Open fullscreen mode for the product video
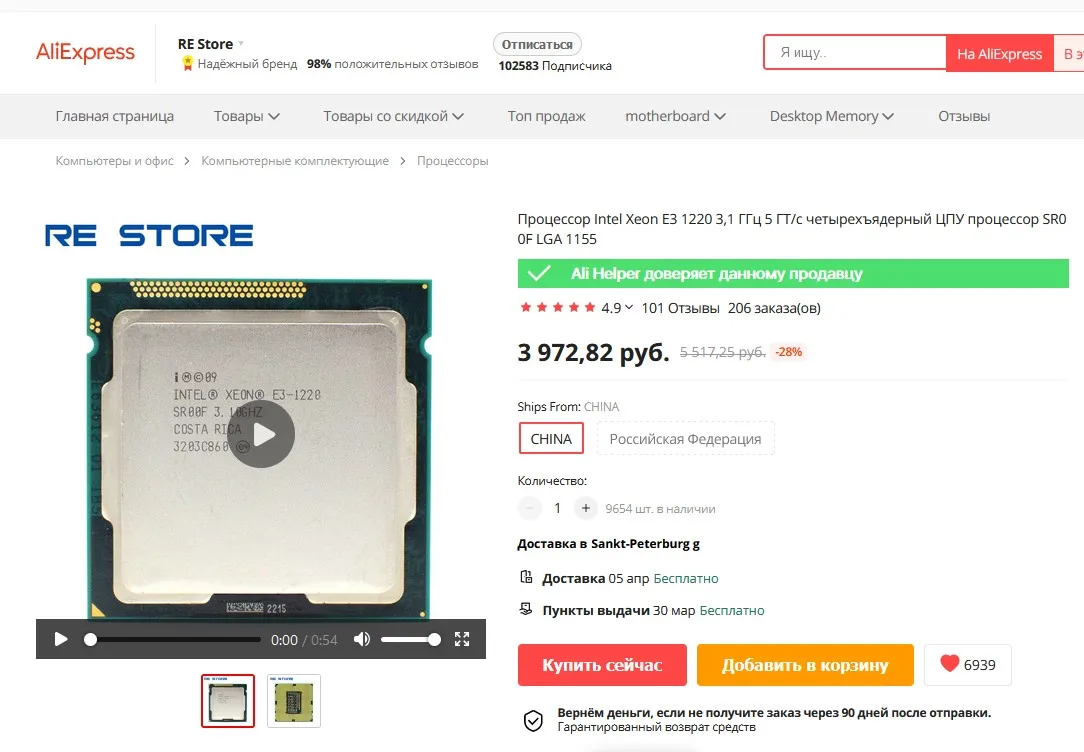The image size is (1084, 752). 462,639
